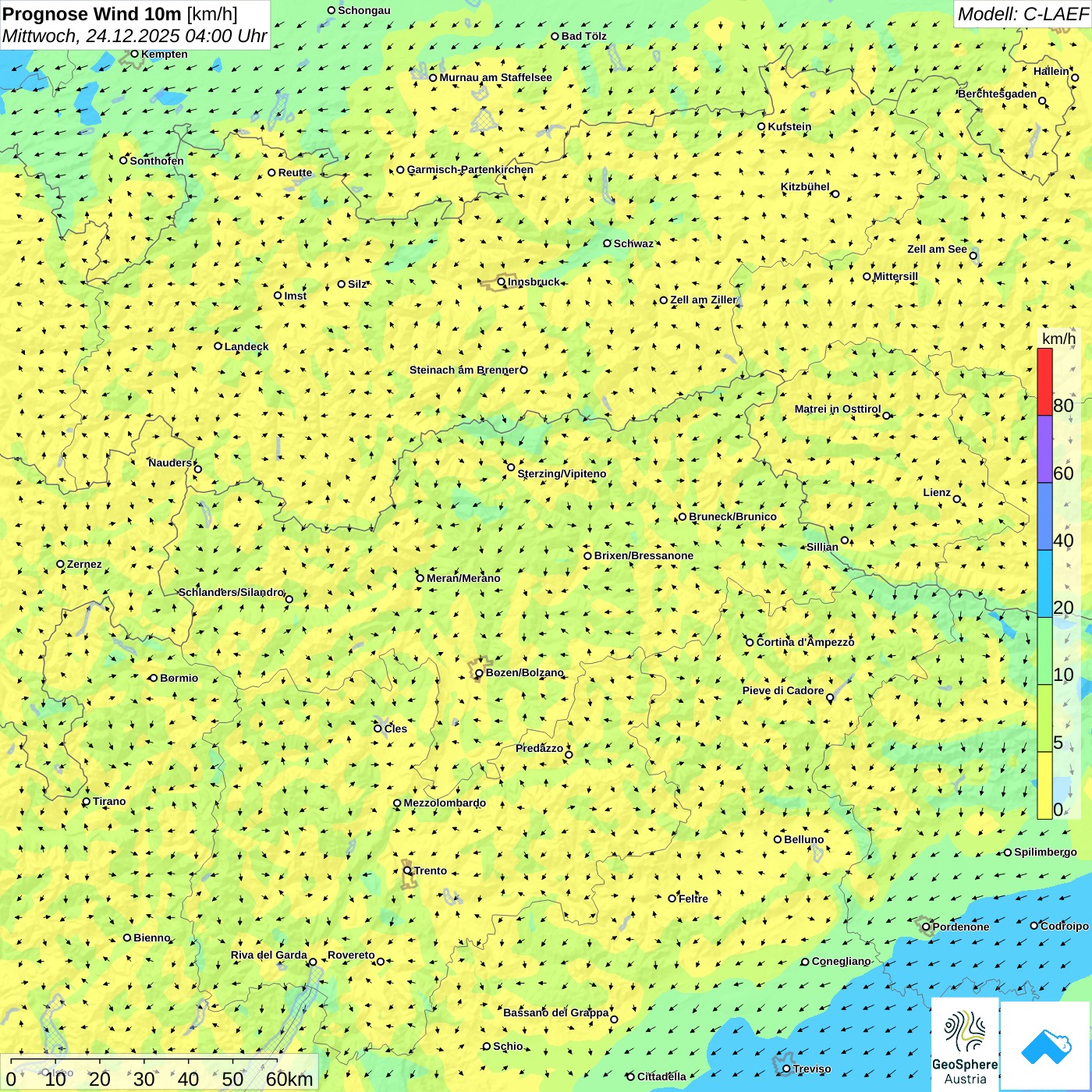
Task: Select the Brixen/Bressanone marker circle
Action: click(588, 556)
